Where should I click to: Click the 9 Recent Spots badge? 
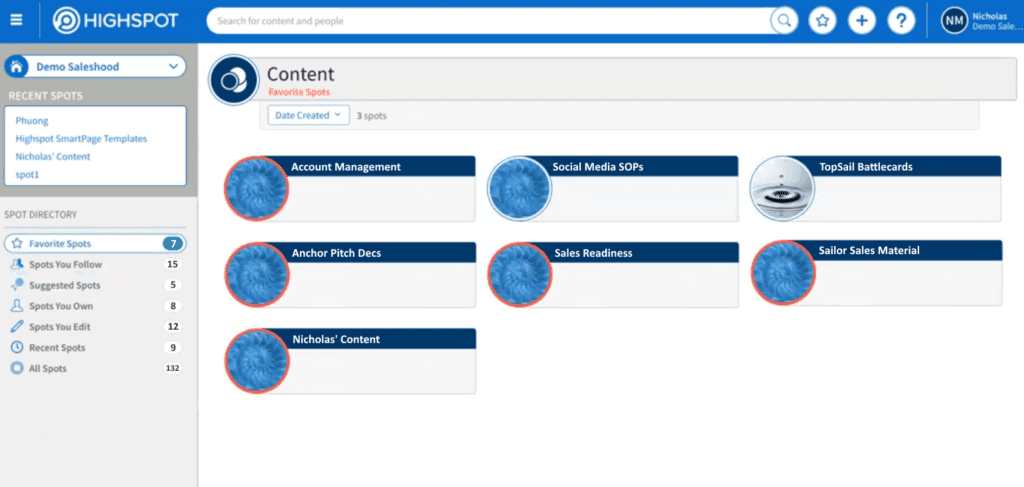[x=172, y=347]
